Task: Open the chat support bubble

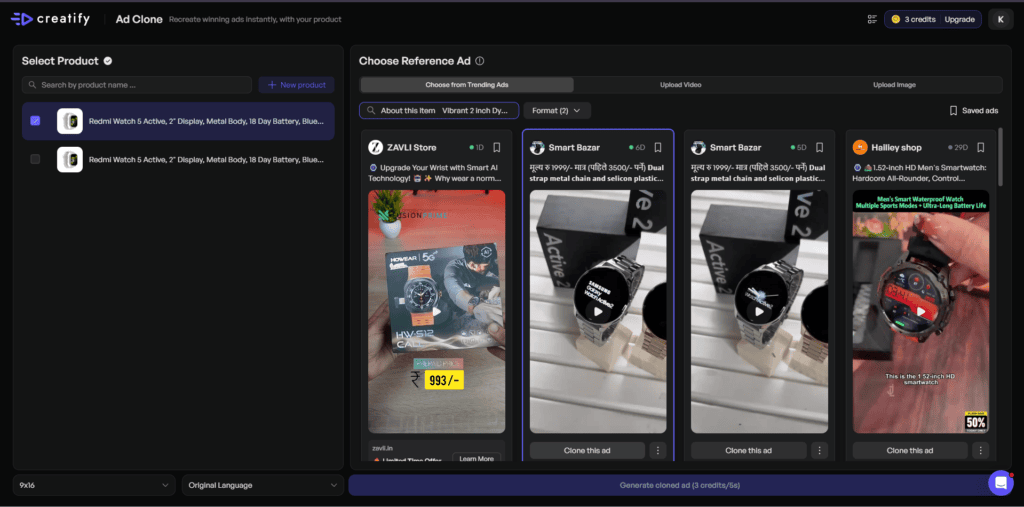Action: pos(1000,483)
